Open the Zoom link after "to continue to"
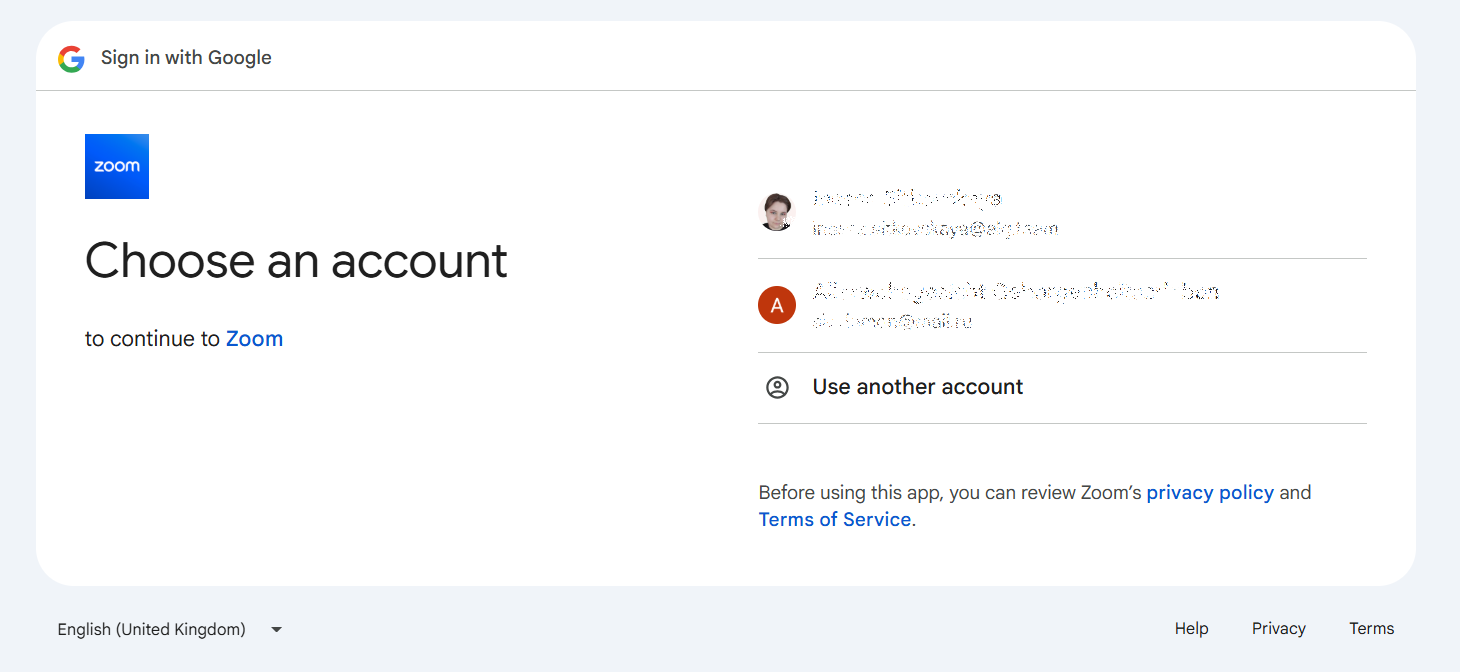The width and height of the screenshot is (1460, 672). [254, 339]
